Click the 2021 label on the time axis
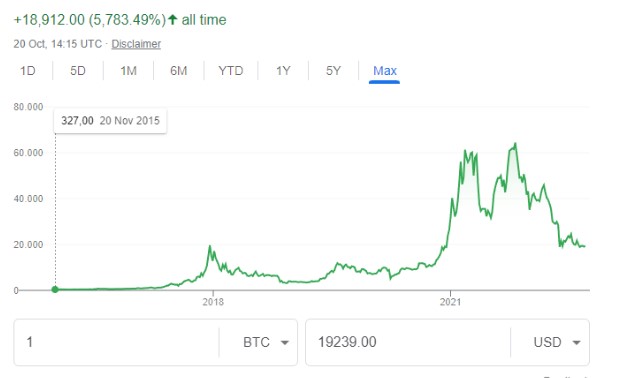 [450, 302]
